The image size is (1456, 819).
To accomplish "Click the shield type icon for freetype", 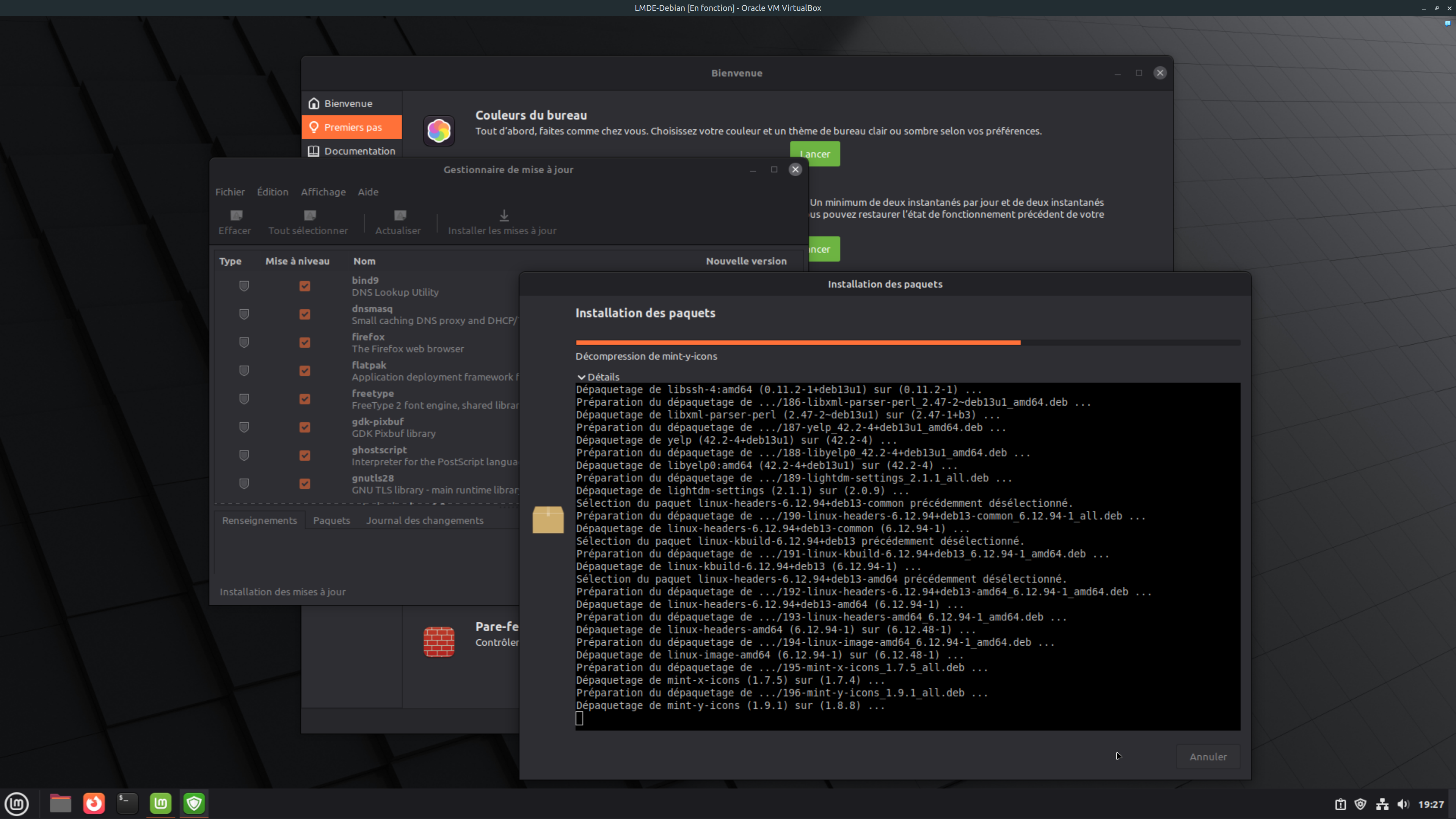I will [244, 399].
